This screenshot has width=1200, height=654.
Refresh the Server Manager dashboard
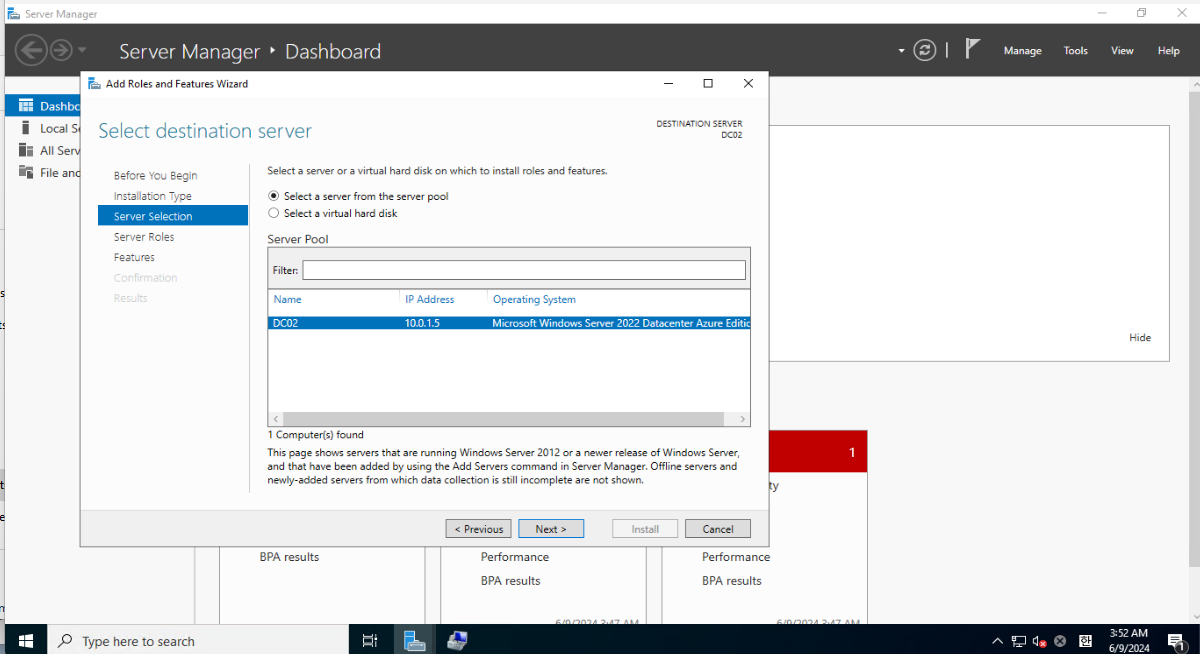coord(926,50)
